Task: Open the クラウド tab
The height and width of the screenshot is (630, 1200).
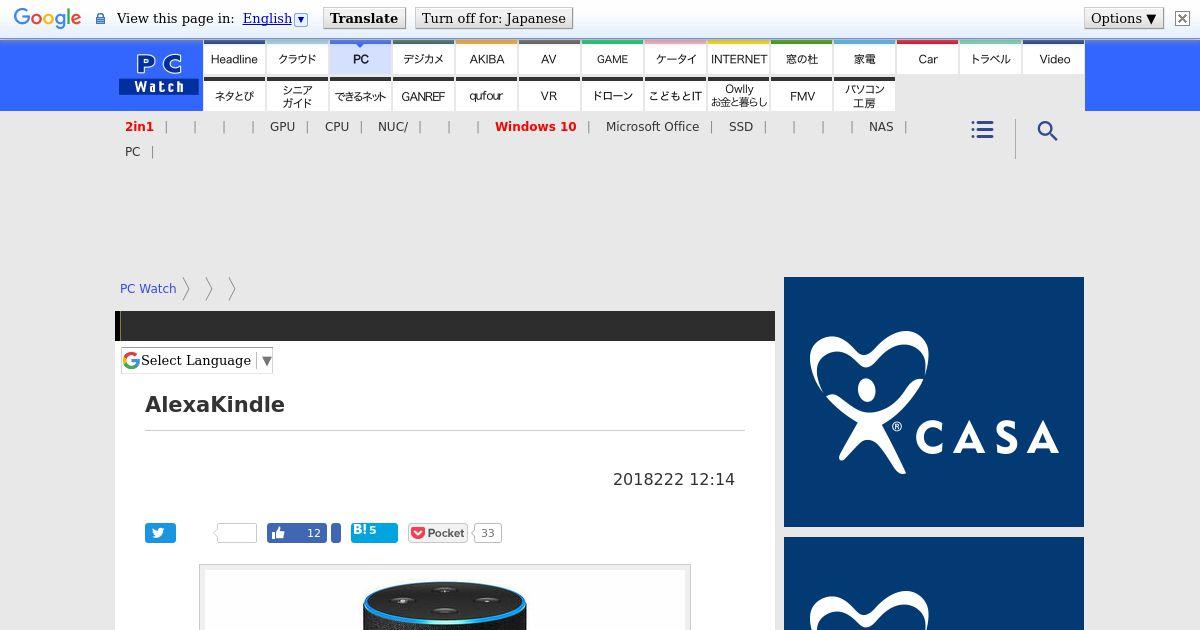Action: [x=297, y=58]
